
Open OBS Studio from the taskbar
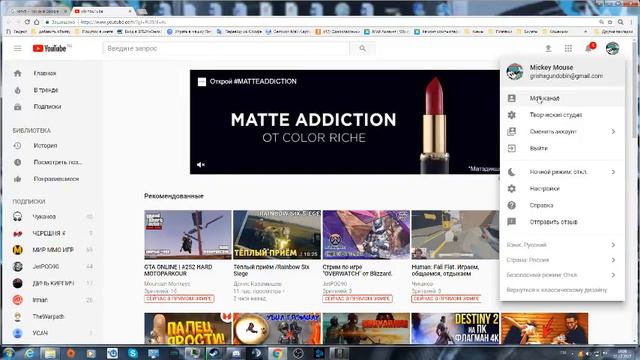(x=298, y=353)
